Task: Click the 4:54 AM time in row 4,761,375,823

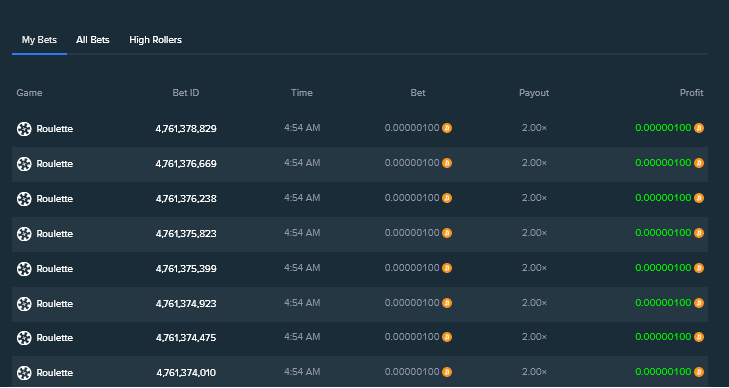Action: (x=302, y=233)
